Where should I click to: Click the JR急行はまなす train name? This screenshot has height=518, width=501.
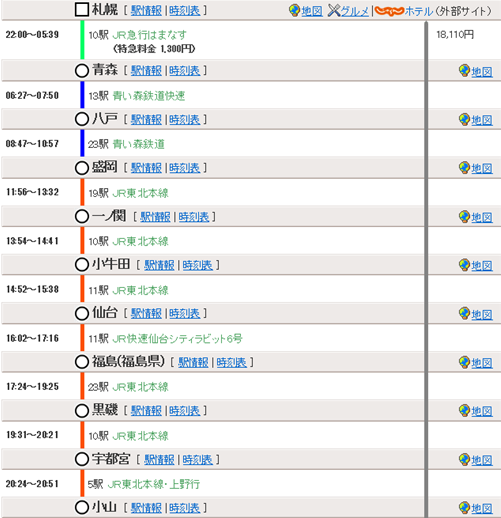150,35
